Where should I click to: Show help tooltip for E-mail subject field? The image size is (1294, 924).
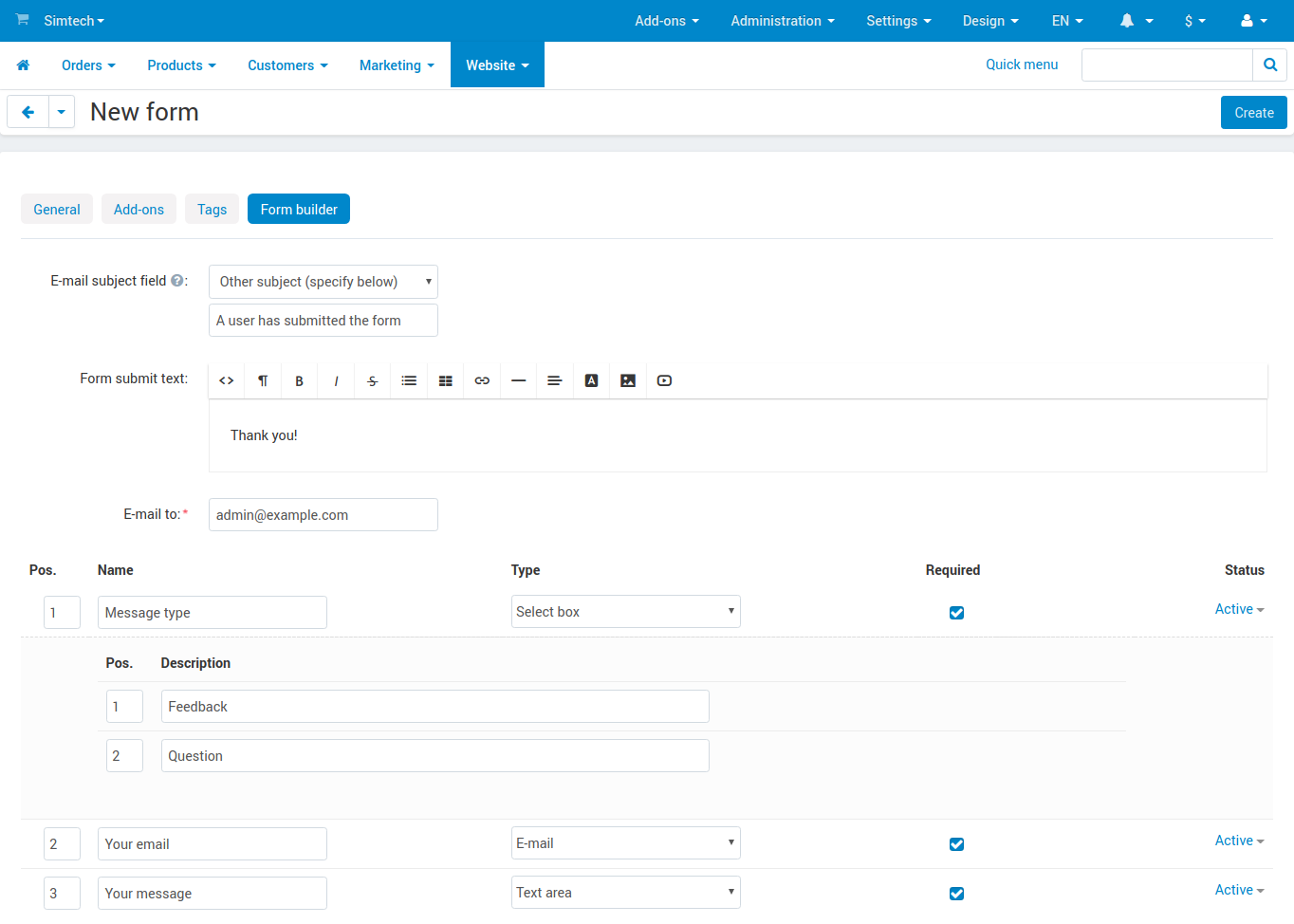177,281
